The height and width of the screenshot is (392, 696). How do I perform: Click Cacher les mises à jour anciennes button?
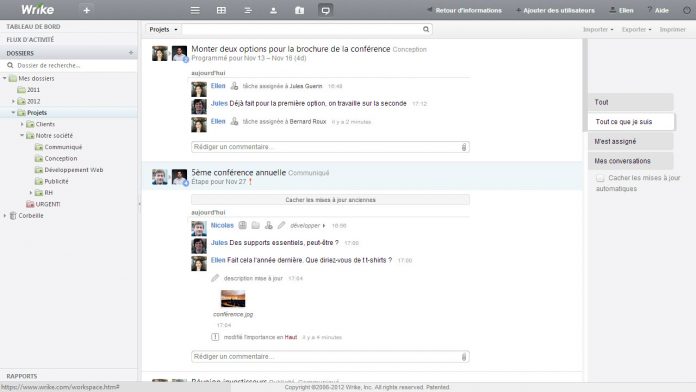click(330, 200)
